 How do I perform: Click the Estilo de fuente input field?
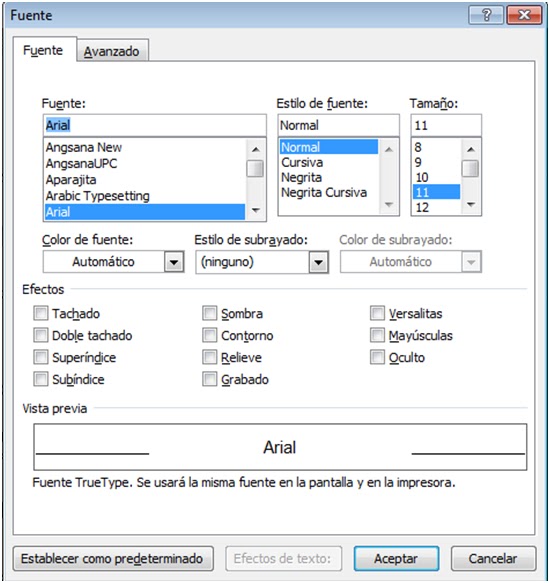pos(339,125)
